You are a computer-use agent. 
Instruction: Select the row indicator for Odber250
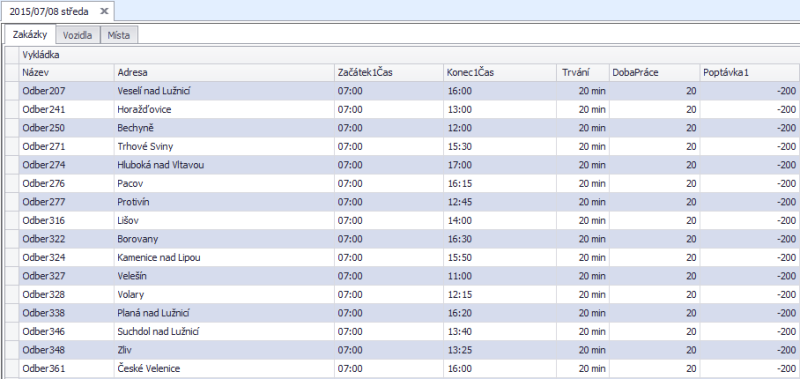point(12,128)
